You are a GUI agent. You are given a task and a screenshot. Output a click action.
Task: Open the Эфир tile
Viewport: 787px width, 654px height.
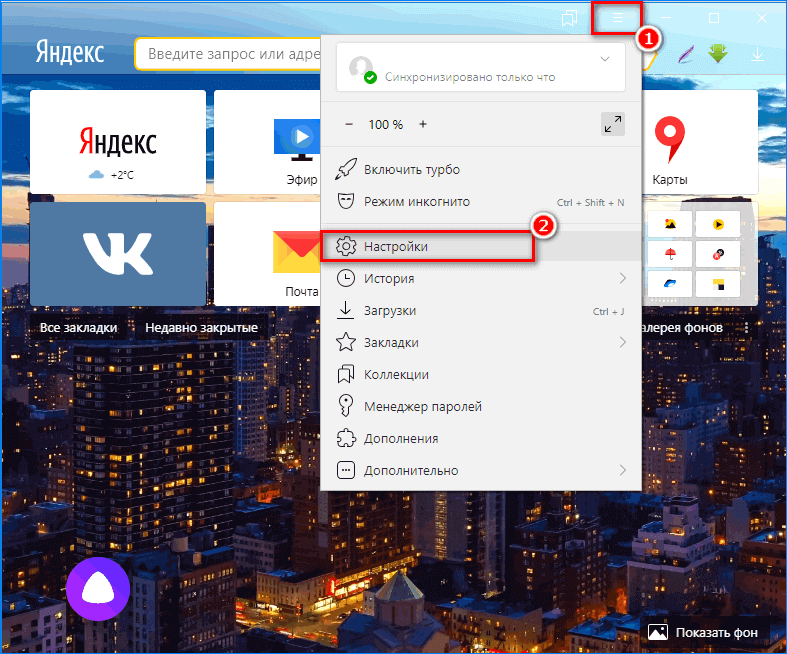(x=268, y=142)
